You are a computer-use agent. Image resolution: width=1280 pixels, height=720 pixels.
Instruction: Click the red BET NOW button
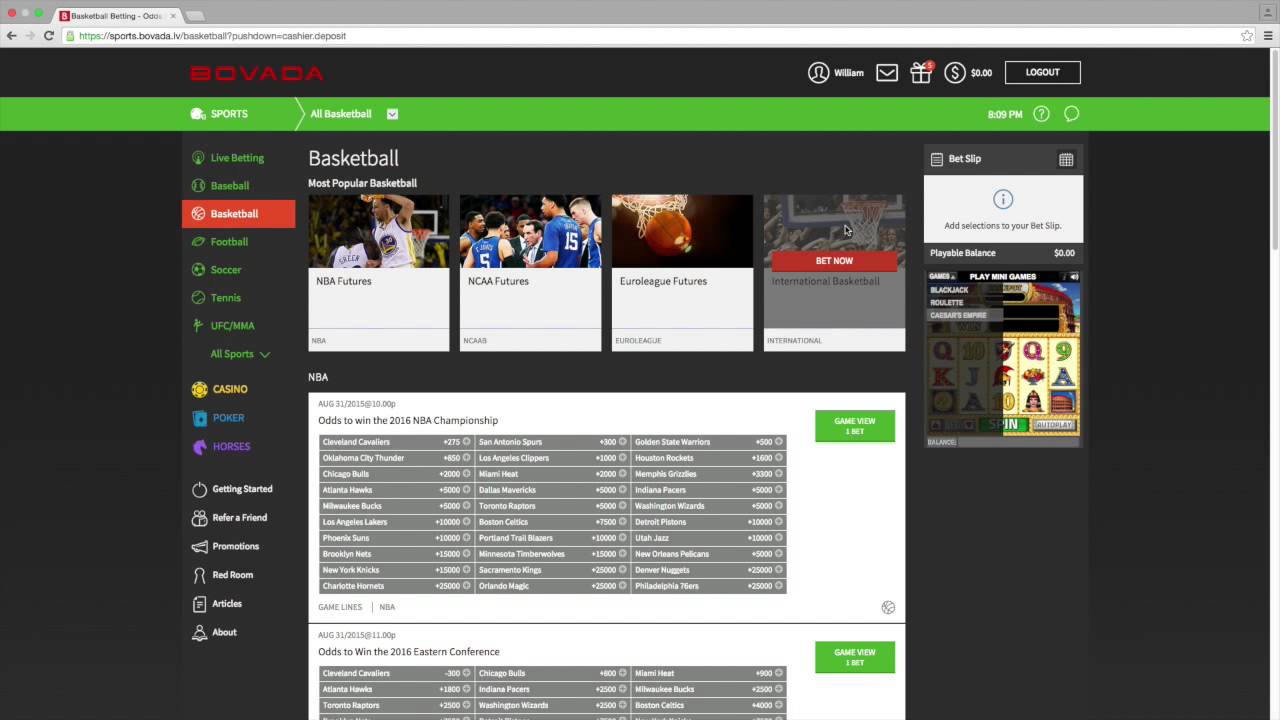click(834, 261)
